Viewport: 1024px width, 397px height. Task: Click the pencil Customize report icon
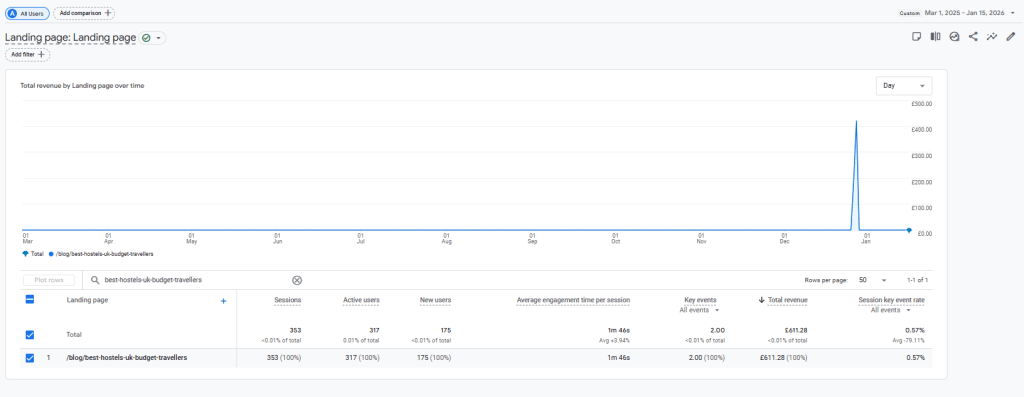tap(1011, 37)
